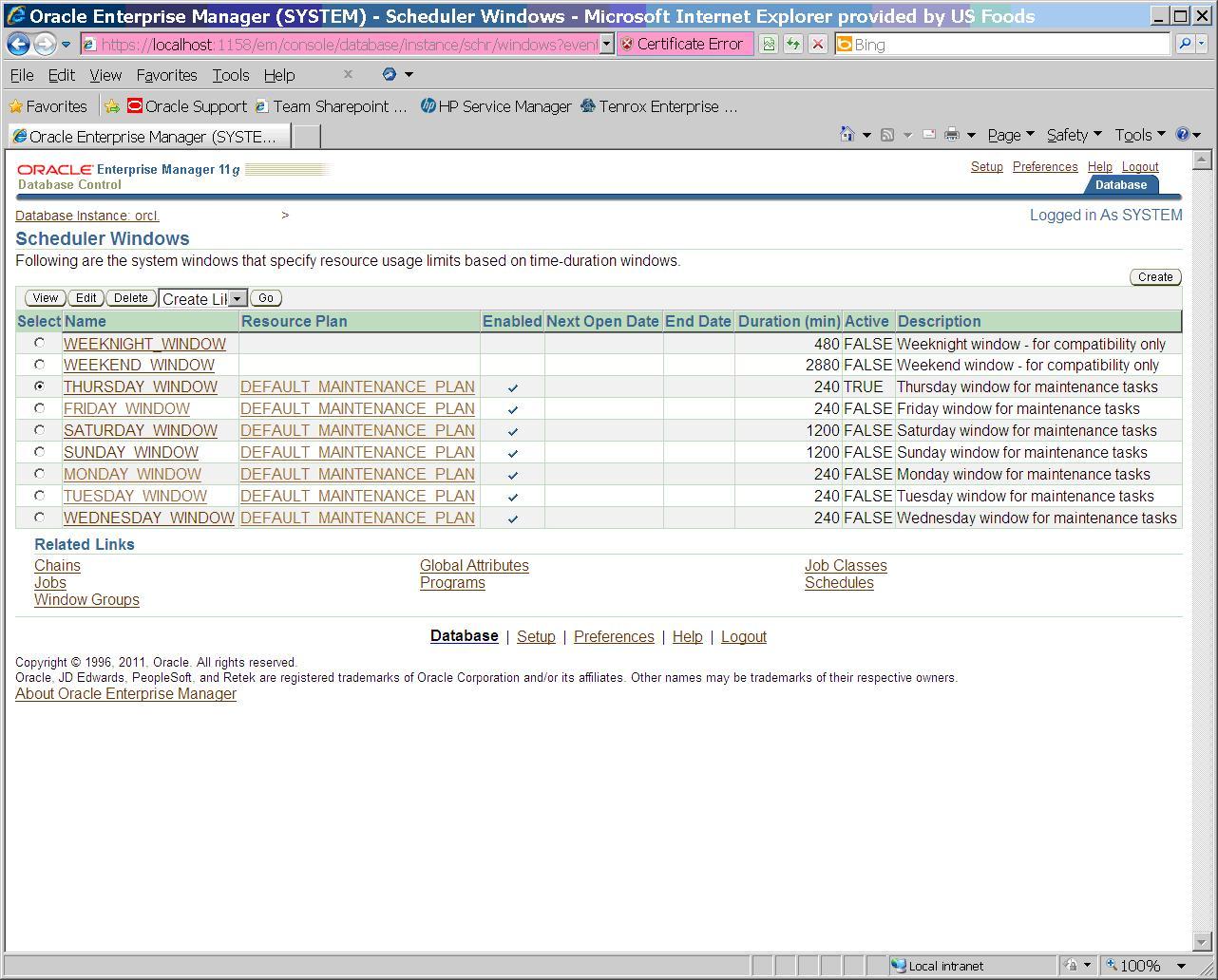Open the Help menu in menu bar
This screenshot has width=1218, height=980.
(279, 75)
